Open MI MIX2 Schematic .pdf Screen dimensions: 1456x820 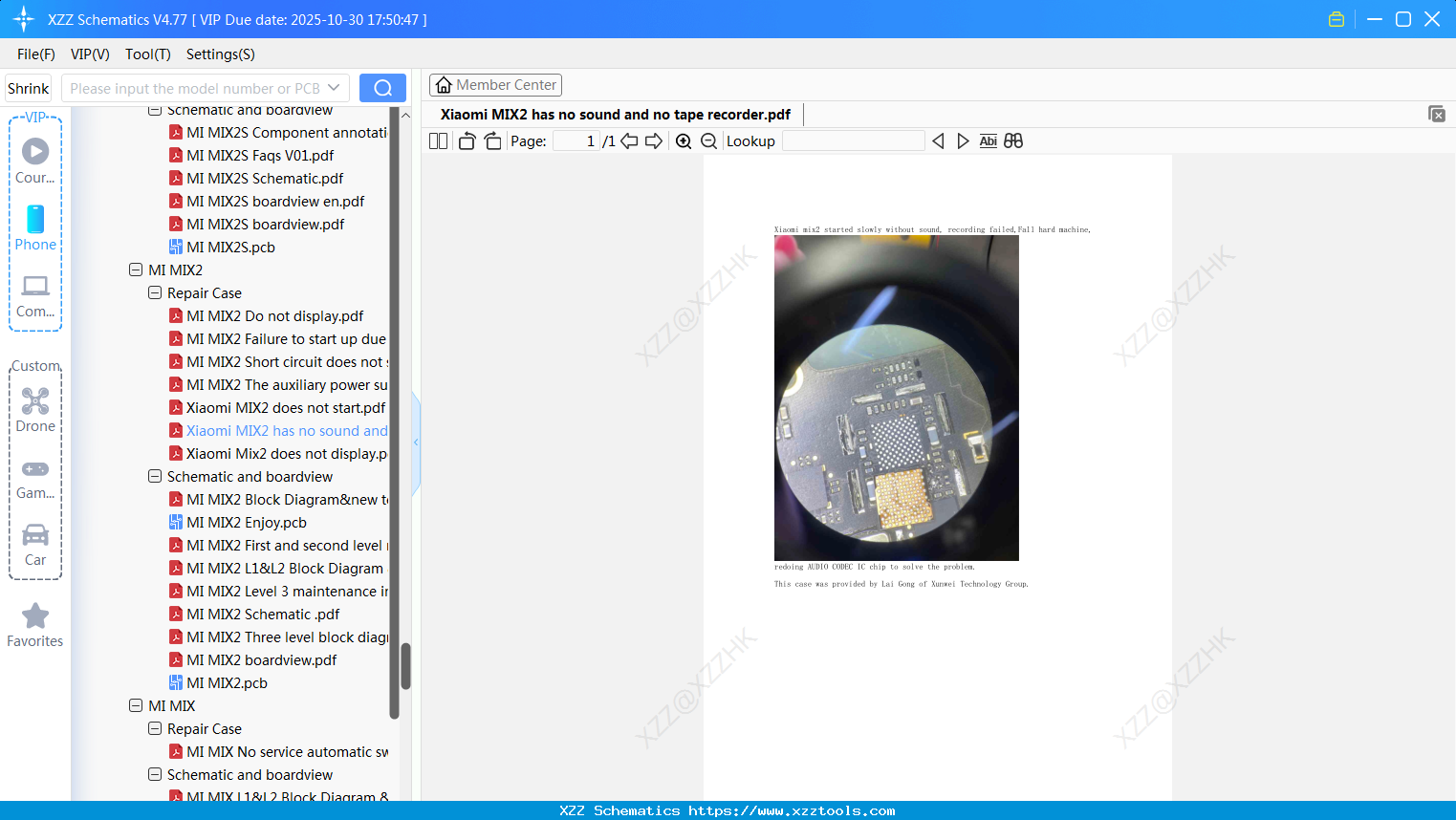point(263,615)
